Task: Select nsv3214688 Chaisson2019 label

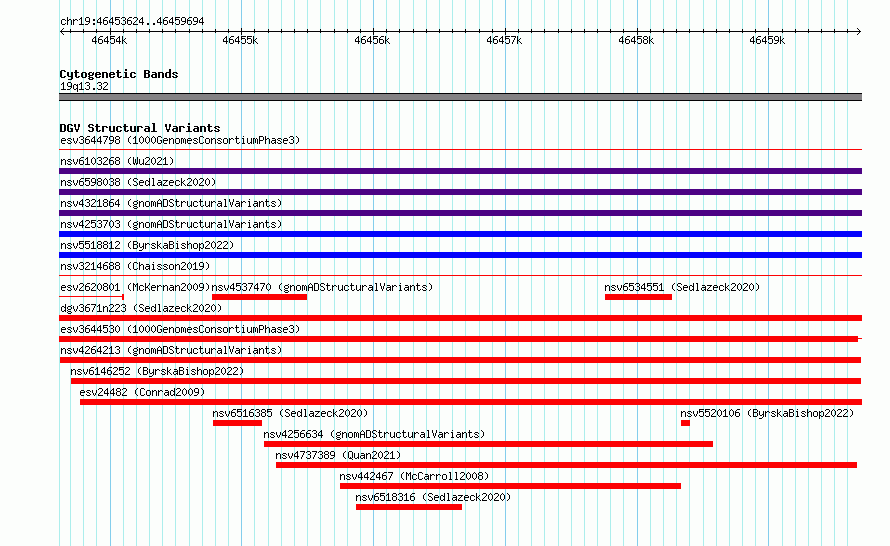Action: tap(135, 266)
